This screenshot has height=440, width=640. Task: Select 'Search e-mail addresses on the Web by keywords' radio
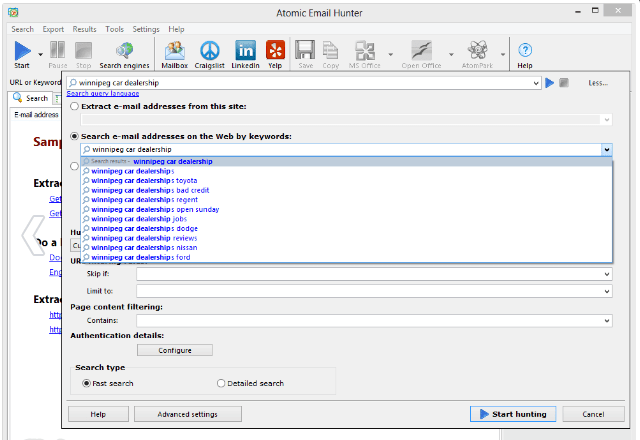tap(74, 136)
